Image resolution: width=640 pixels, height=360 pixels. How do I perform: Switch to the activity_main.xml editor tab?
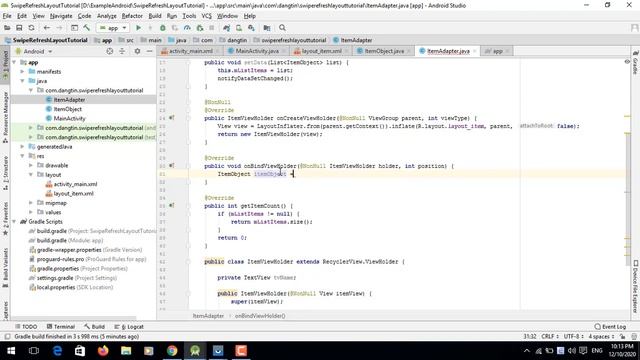(x=191, y=51)
